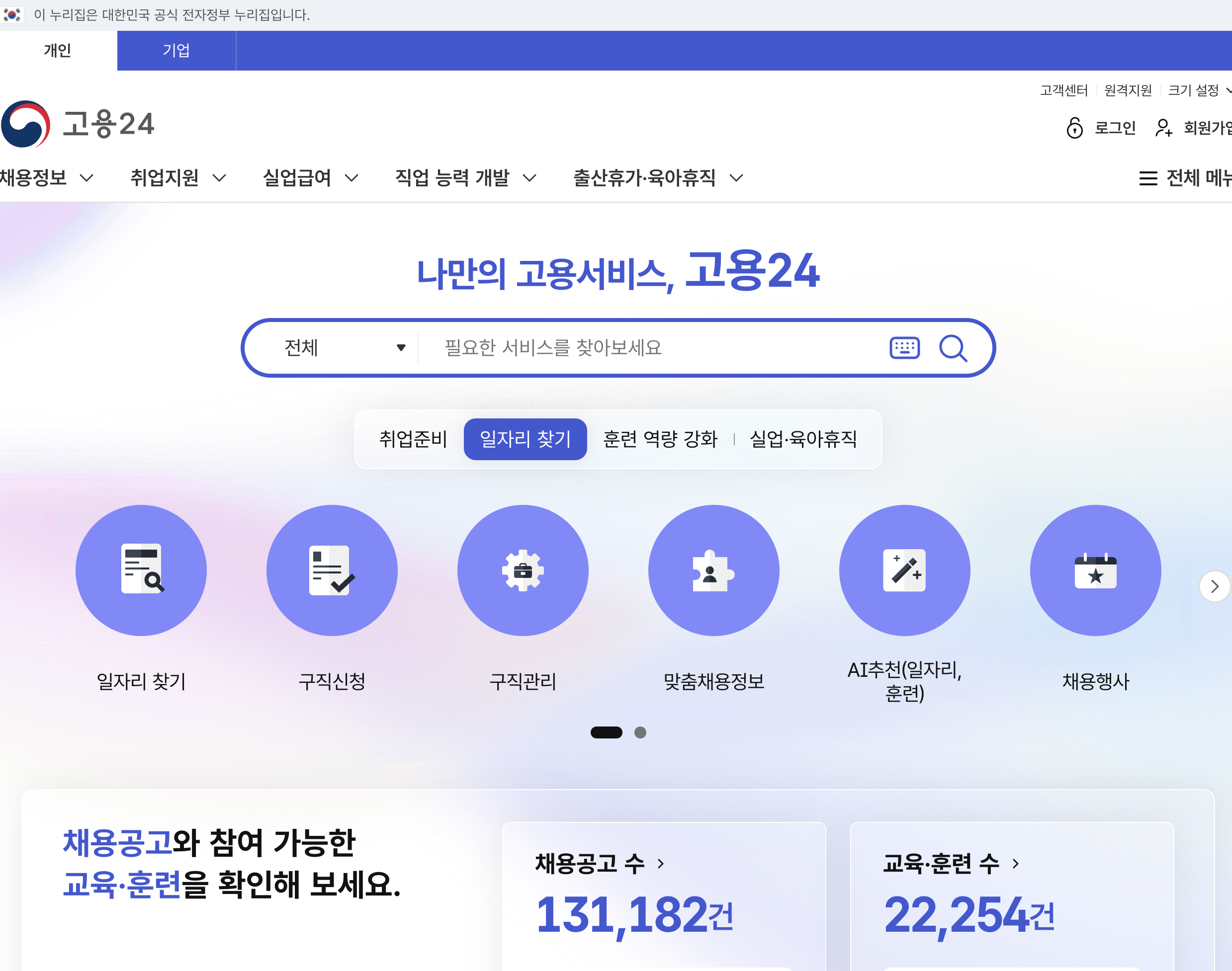
Task: Open the AI추천(일자리, 훈련) circle icon
Action: (x=904, y=570)
